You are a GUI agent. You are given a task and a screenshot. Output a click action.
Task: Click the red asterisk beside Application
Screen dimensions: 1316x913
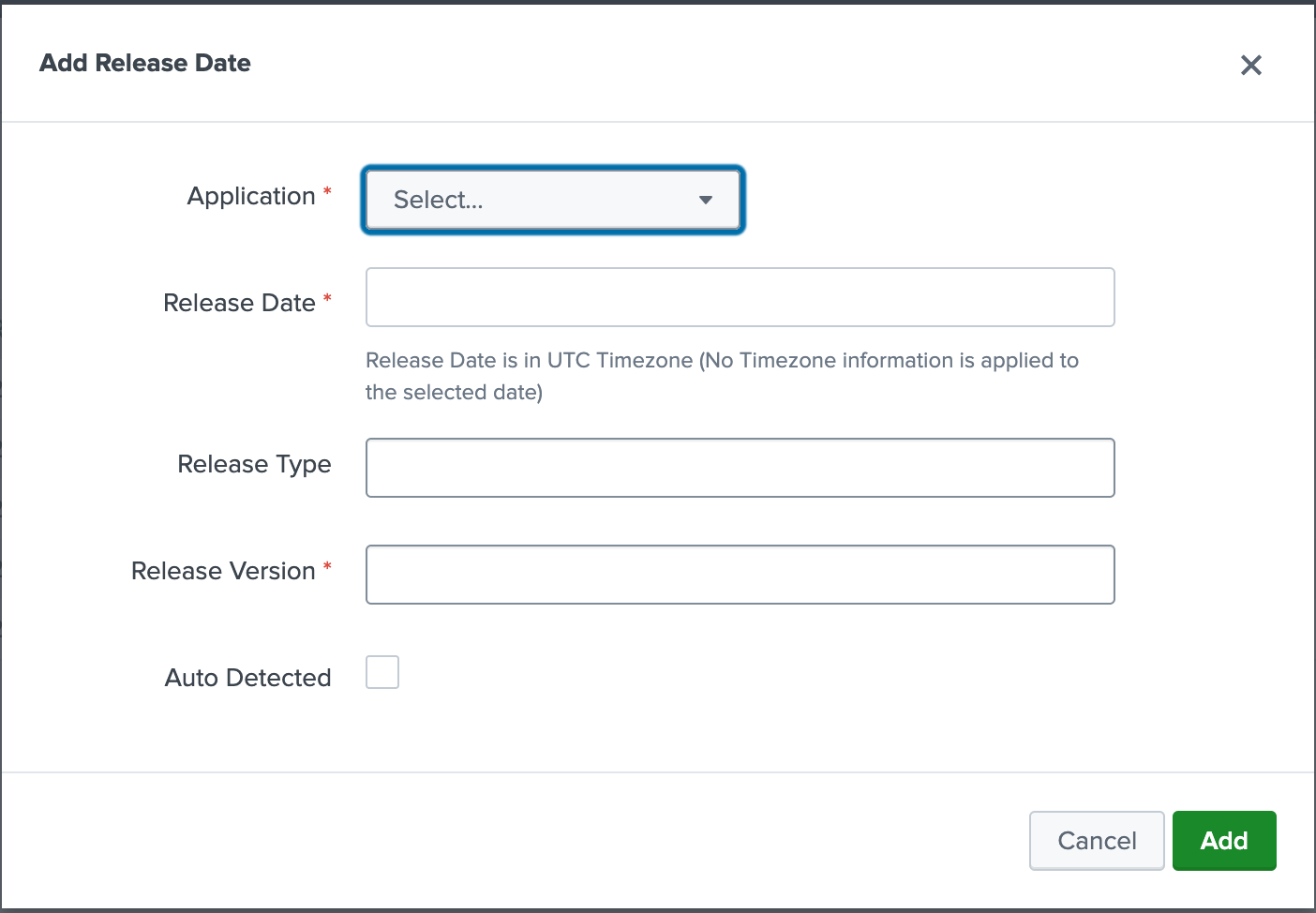click(x=327, y=191)
